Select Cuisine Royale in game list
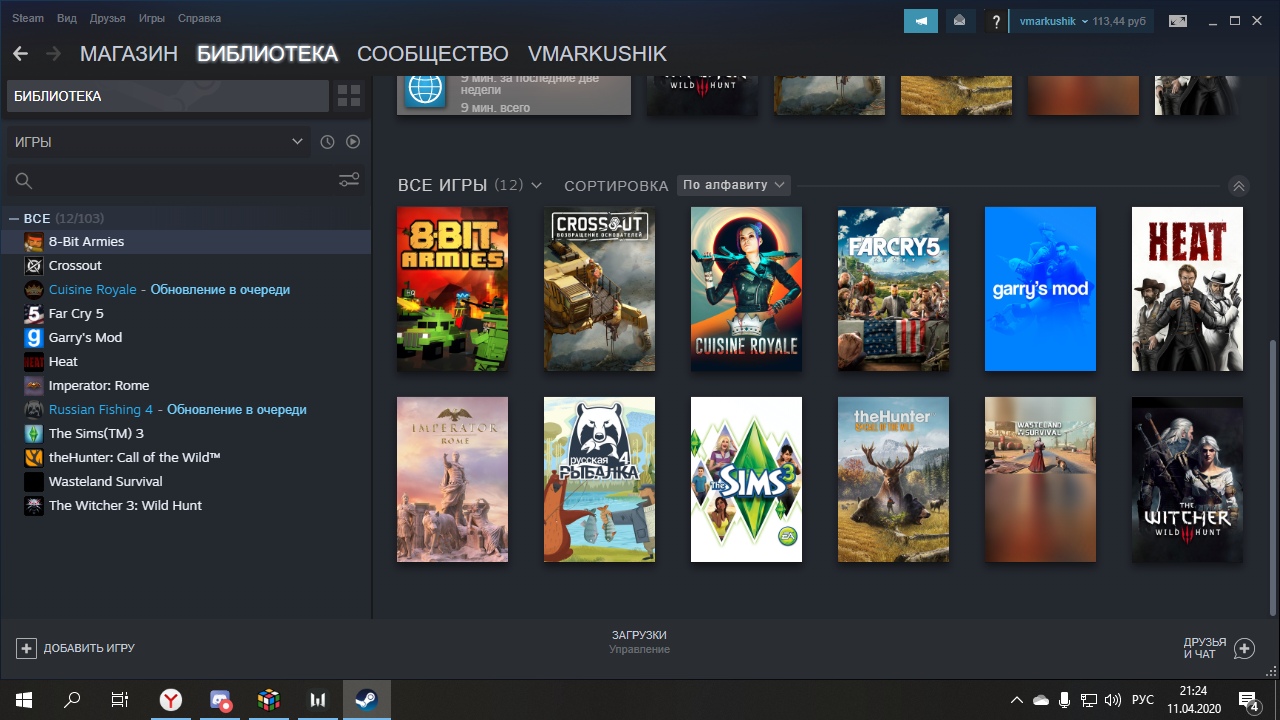 185,289
